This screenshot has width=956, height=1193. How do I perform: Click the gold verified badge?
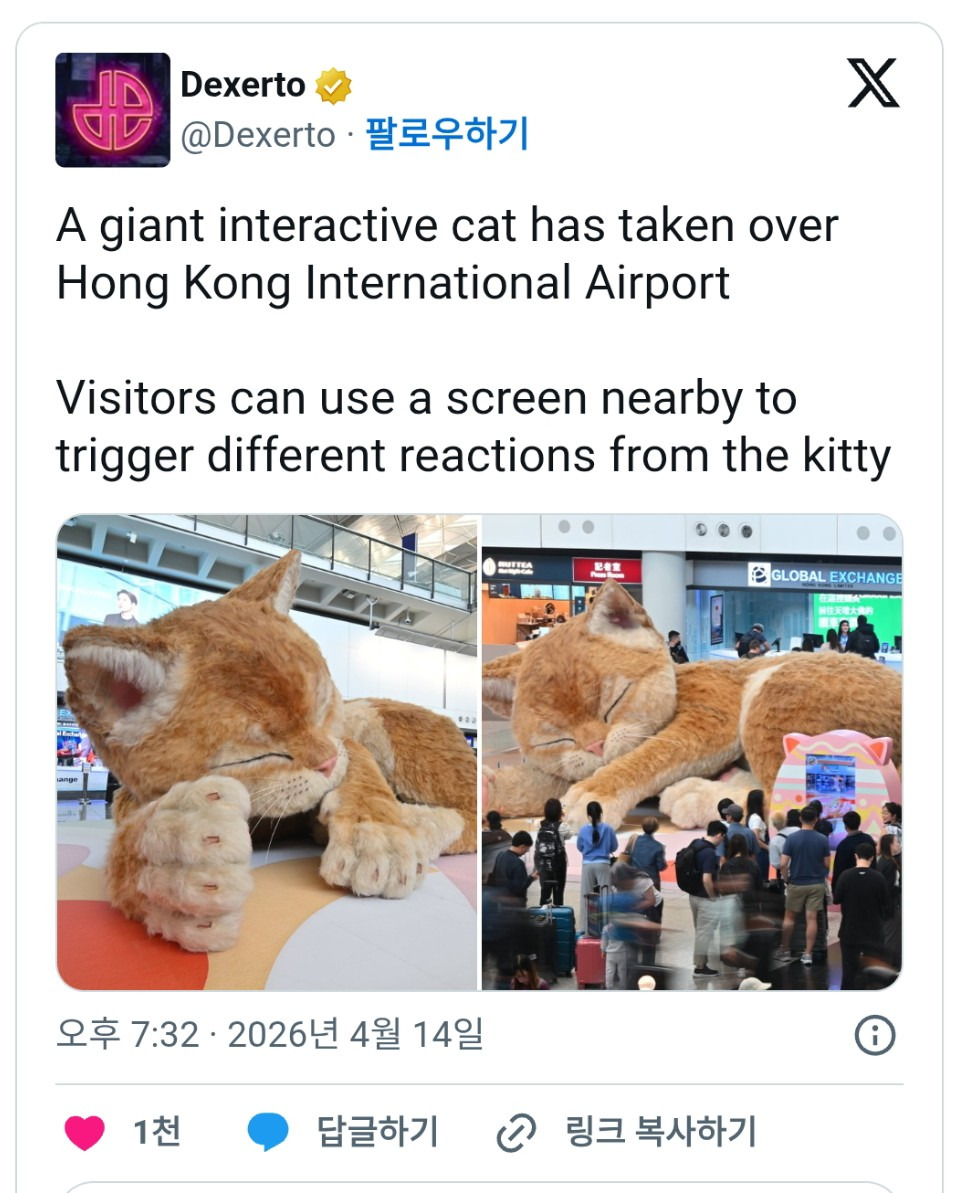333,85
